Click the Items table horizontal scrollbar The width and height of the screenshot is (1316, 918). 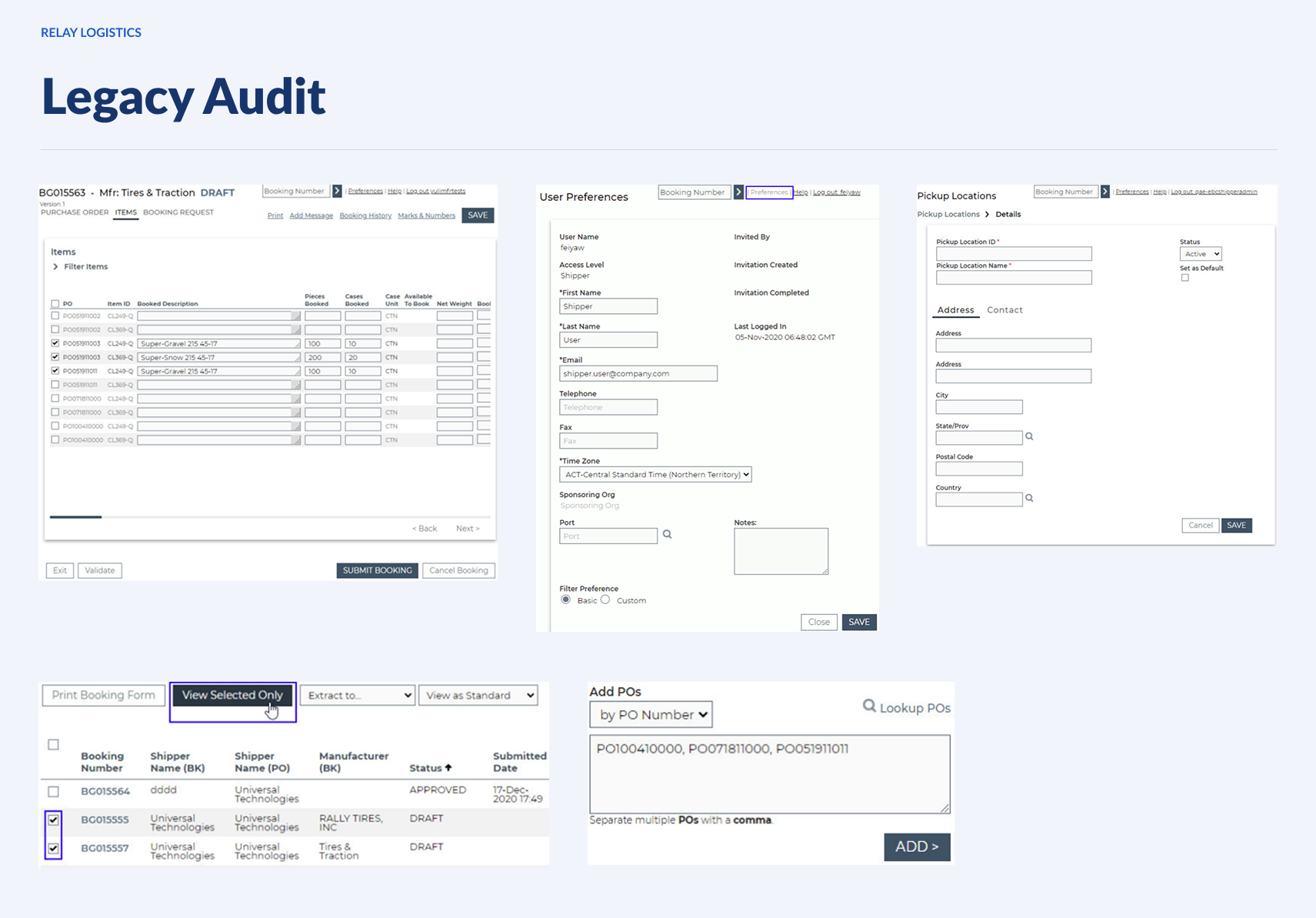point(75,517)
